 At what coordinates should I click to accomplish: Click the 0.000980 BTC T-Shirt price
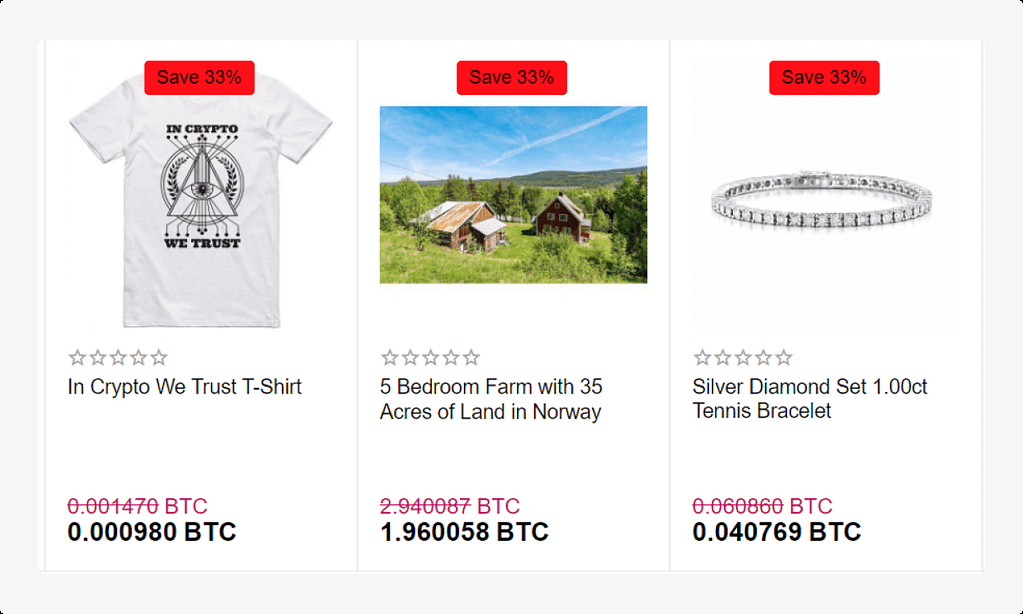click(152, 532)
